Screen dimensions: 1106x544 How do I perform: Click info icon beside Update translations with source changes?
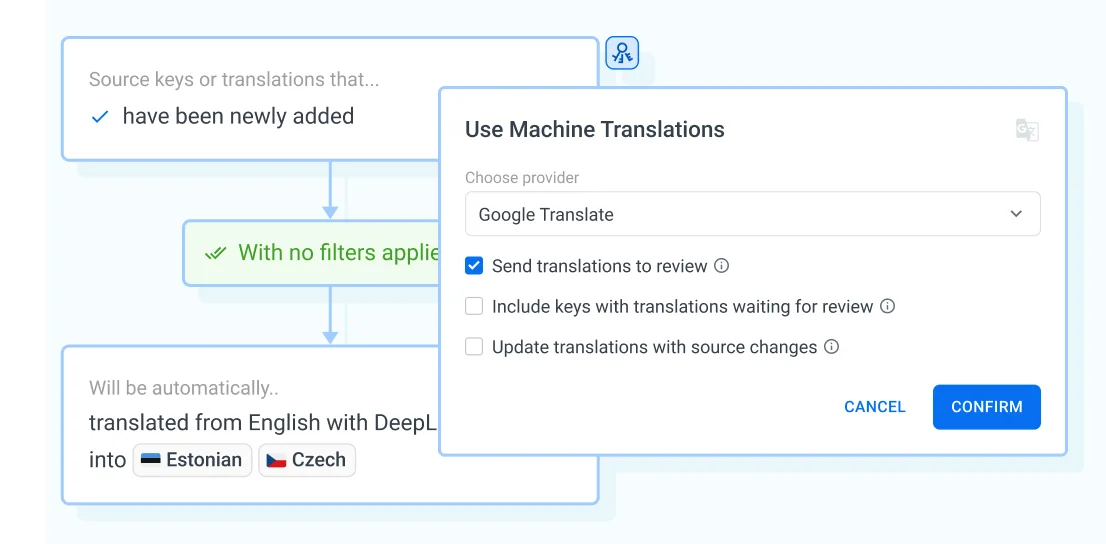point(831,347)
